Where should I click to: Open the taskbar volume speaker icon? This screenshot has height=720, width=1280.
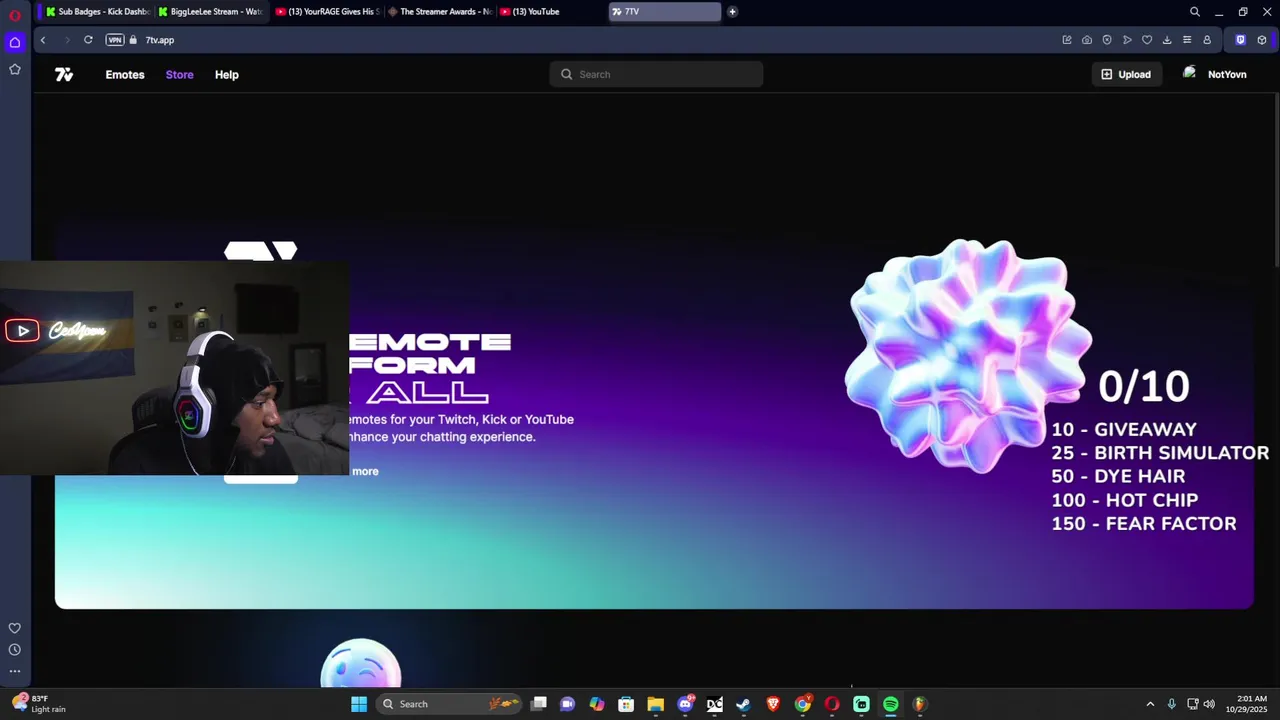pos(1209,704)
